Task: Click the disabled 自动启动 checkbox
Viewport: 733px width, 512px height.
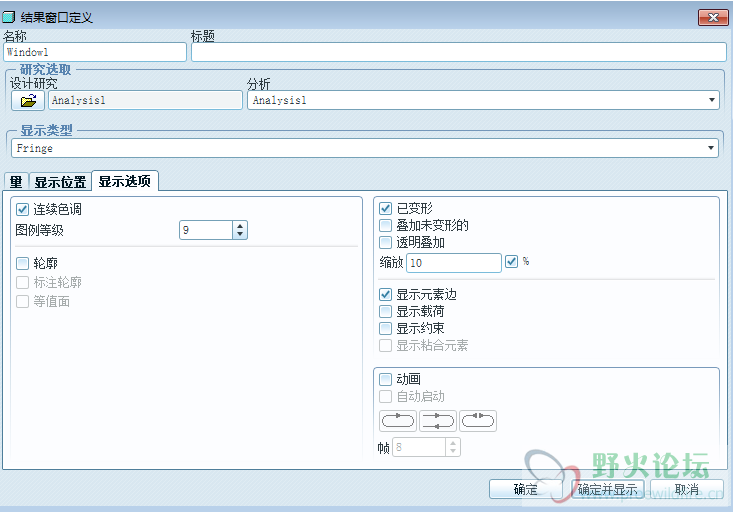Action: click(385, 397)
